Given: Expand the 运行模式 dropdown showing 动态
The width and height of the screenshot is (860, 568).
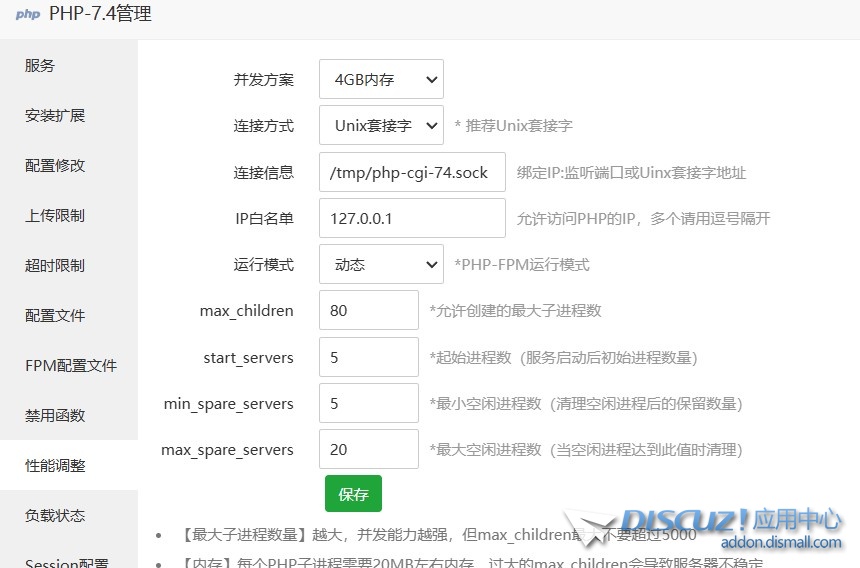Looking at the screenshot, I should click(x=381, y=264).
